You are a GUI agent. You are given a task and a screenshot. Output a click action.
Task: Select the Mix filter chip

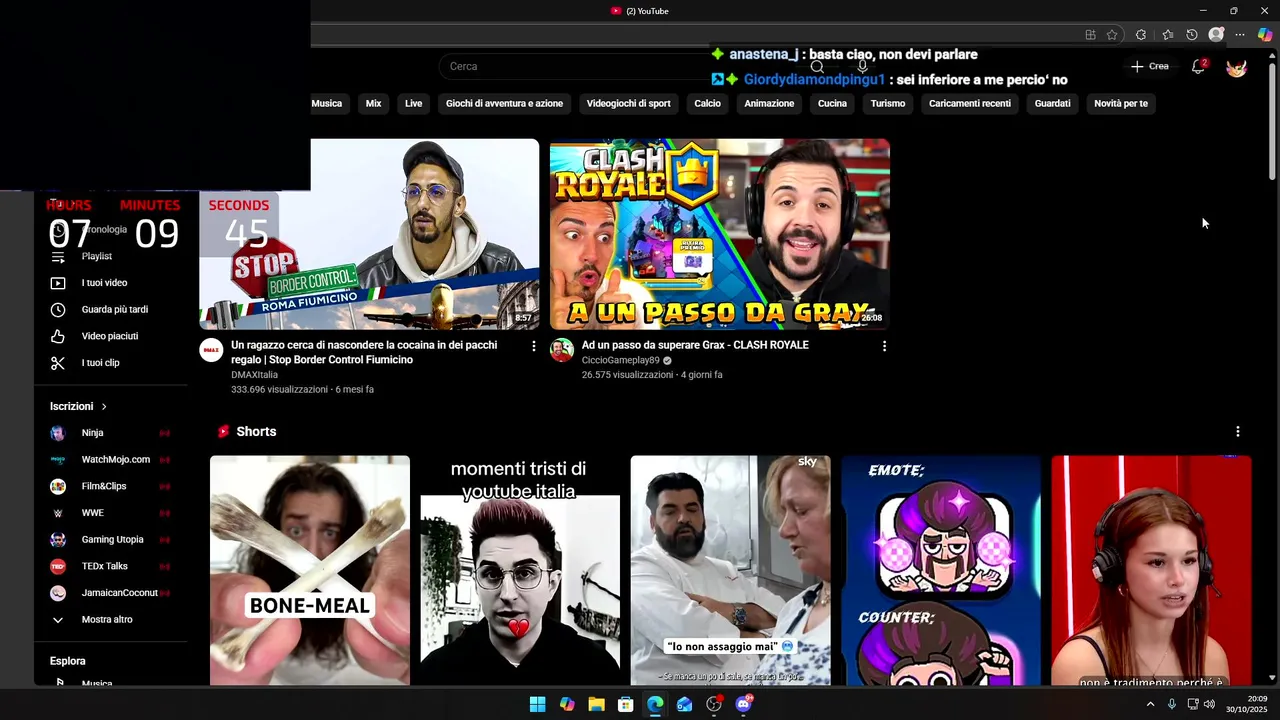[x=373, y=104]
